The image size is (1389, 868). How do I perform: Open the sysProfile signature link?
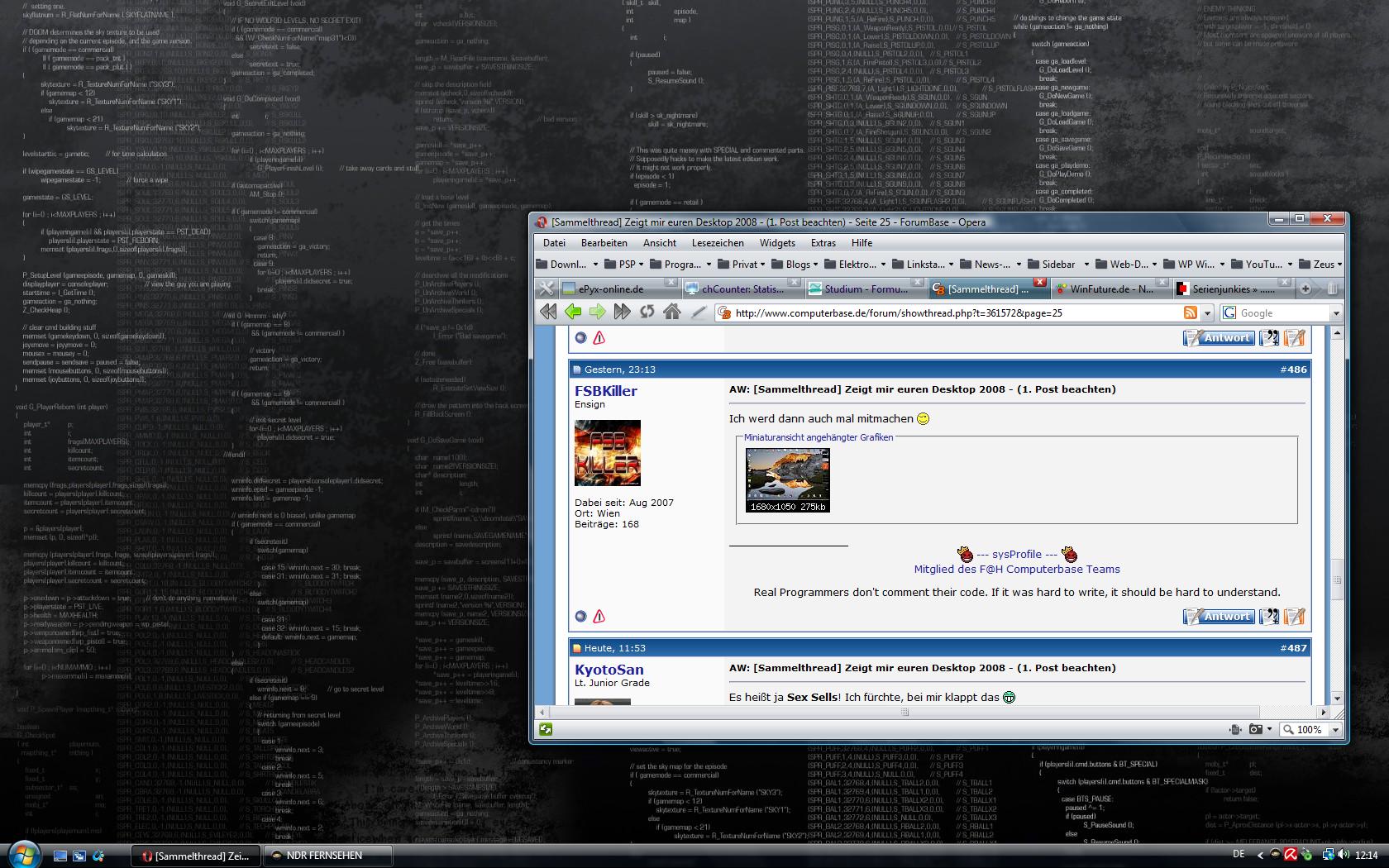[x=1017, y=555]
